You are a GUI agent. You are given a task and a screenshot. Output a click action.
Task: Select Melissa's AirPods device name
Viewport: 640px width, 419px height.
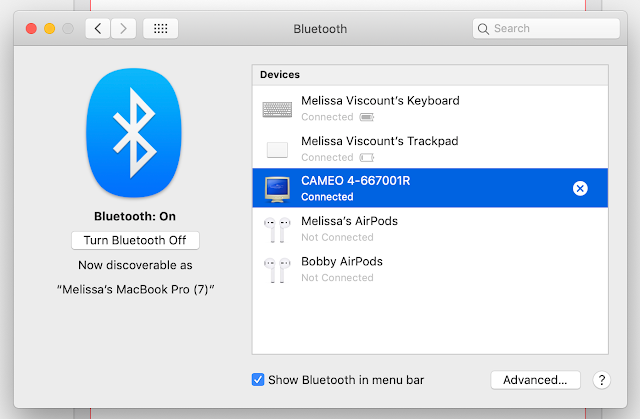349,221
